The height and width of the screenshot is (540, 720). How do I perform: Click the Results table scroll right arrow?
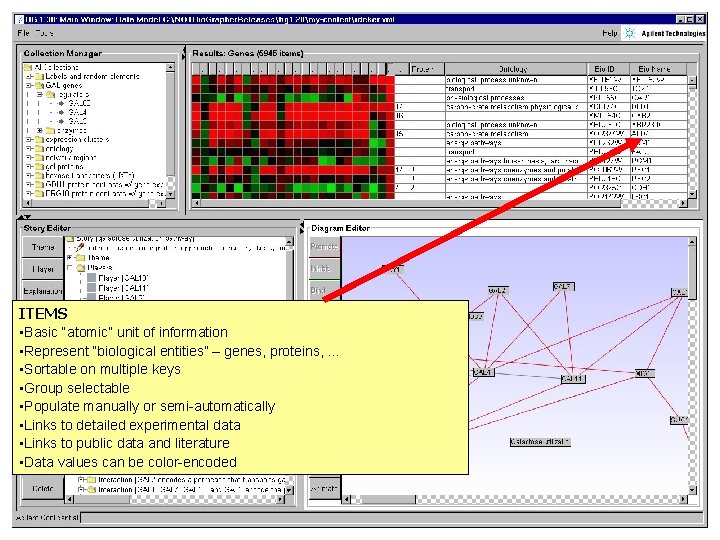(x=683, y=202)
